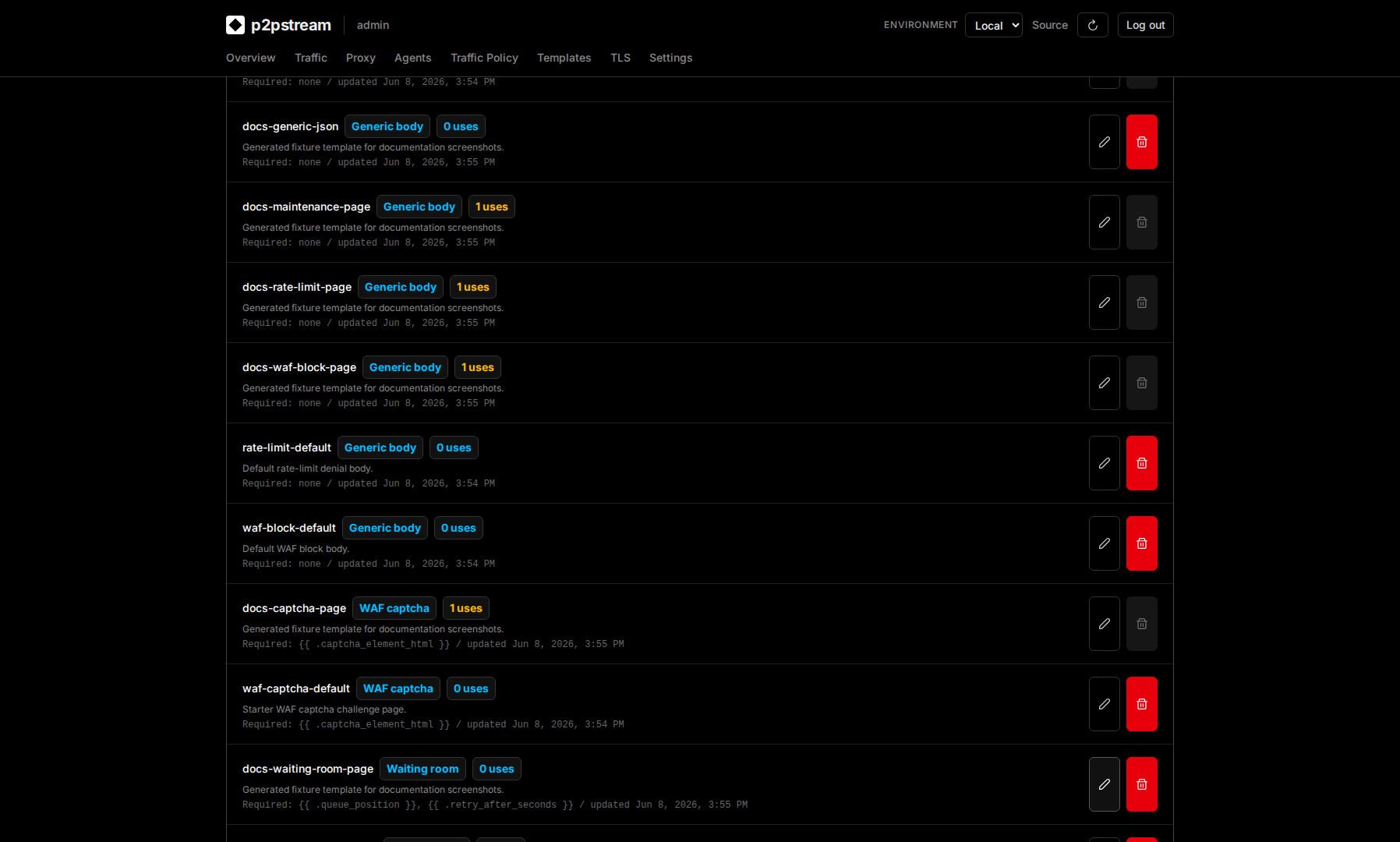Click the 1 uses badge on docs-waf-block-page

click(x=478, y=367)
